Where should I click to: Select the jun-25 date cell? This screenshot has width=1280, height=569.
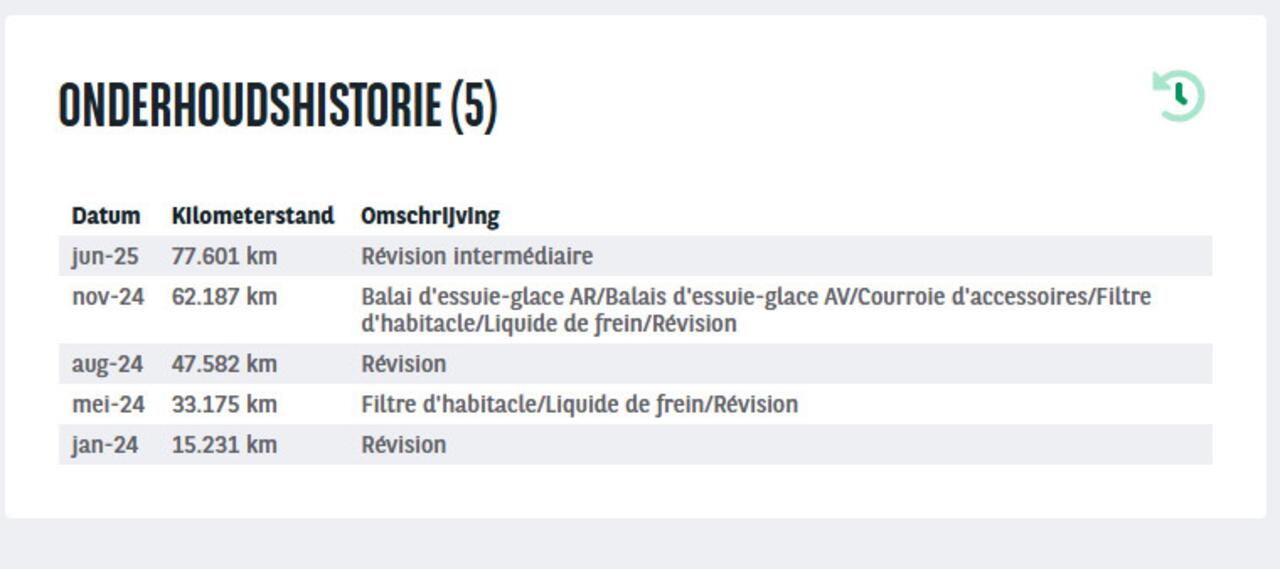click(x=105, y=256)
